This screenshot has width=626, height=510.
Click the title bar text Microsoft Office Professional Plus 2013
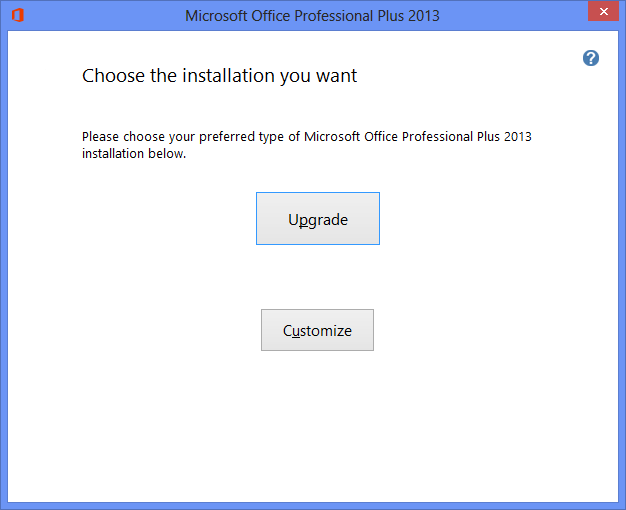(x=312, y=16)
